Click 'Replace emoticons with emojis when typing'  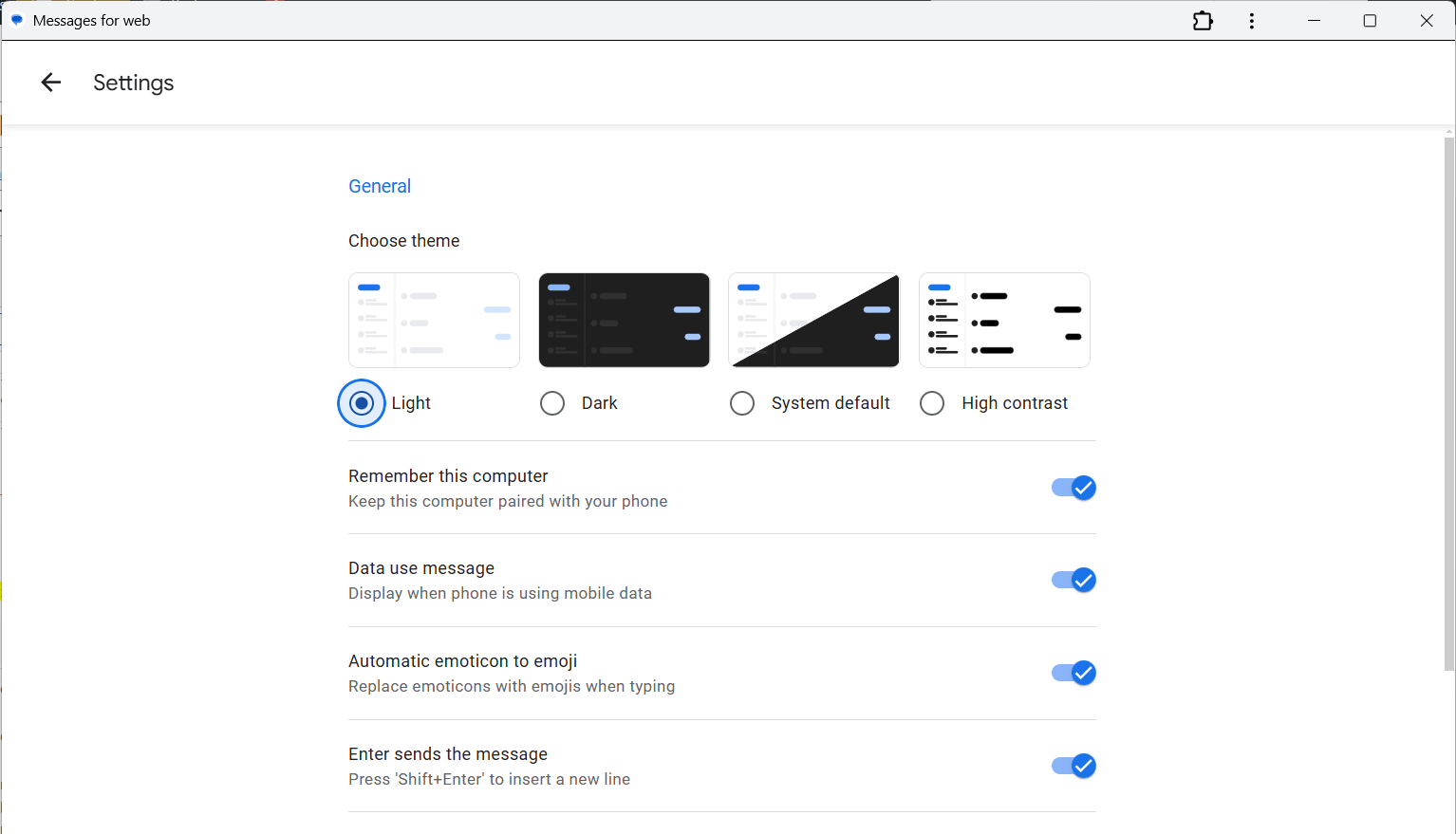pyautogui.click(x=512, y=686)
